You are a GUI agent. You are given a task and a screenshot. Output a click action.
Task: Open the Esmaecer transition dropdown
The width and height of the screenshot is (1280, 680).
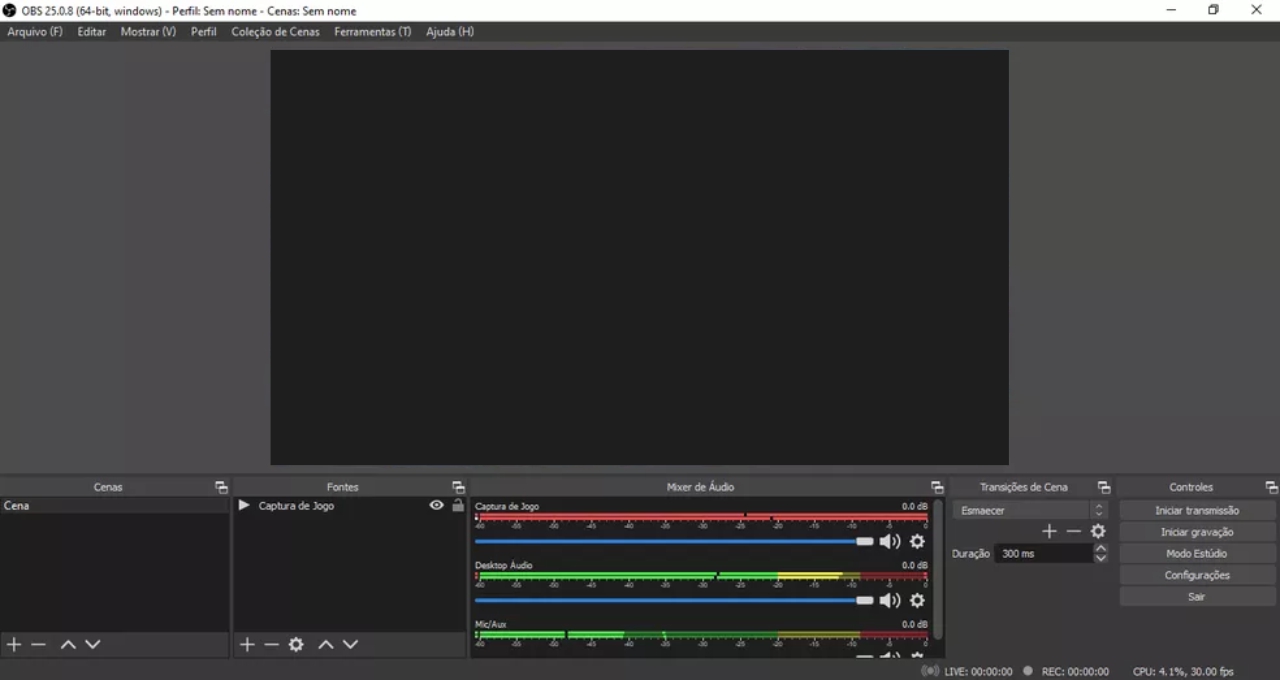(x=1029, y=510)
